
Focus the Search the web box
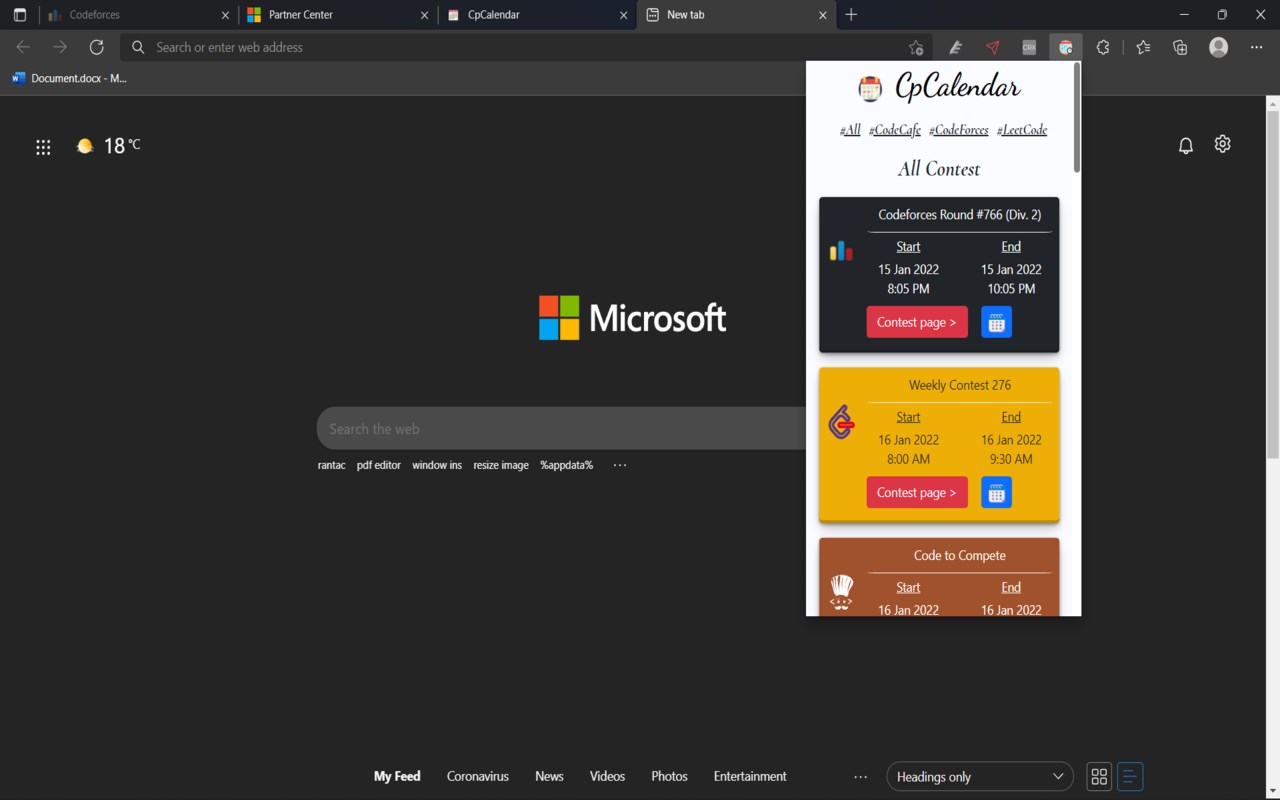click(x=562, y=428)
